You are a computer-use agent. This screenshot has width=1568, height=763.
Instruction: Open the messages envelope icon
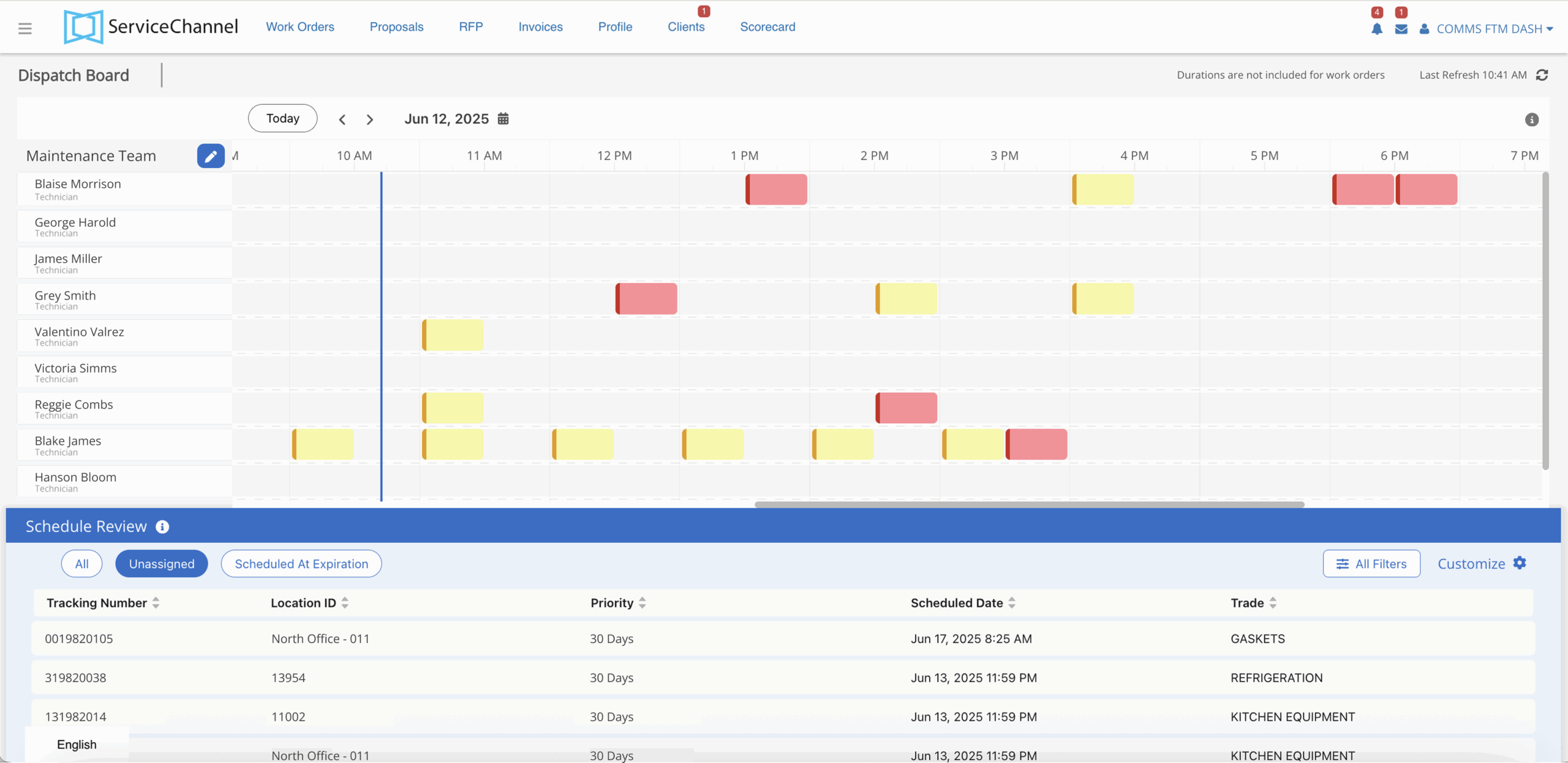1401,29
